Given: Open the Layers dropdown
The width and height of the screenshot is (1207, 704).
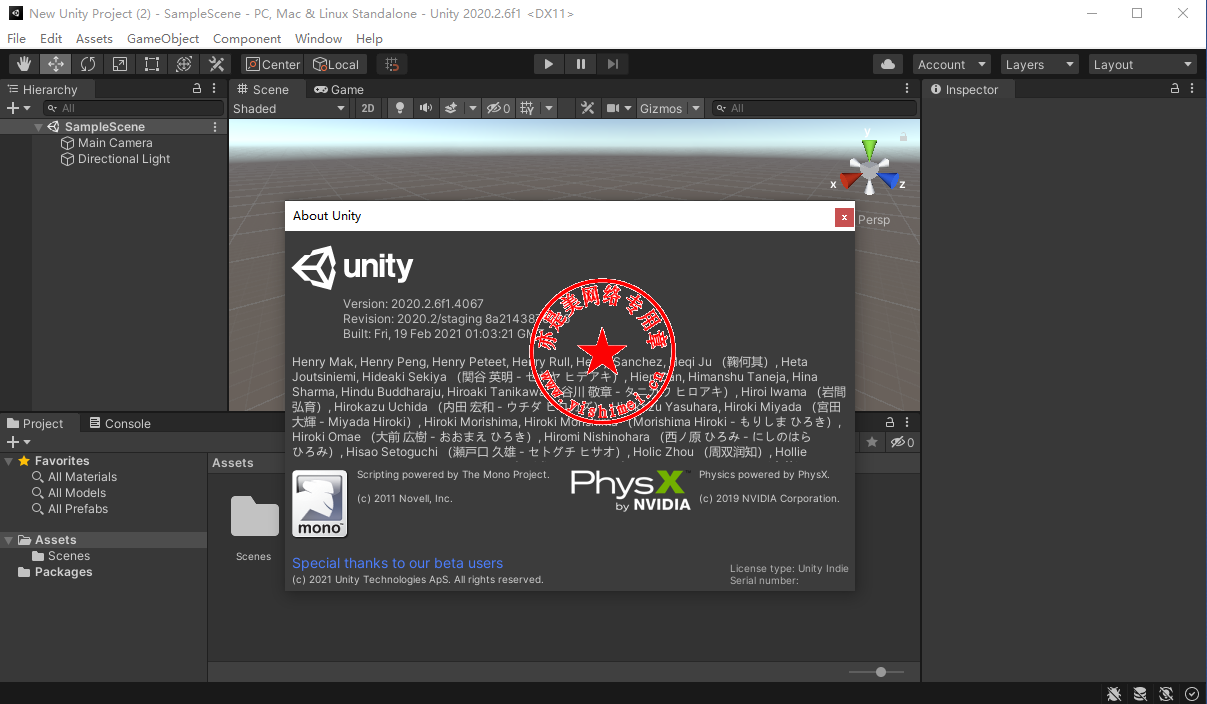Looking at the screenshot, I should click(x=1040, y=64).
